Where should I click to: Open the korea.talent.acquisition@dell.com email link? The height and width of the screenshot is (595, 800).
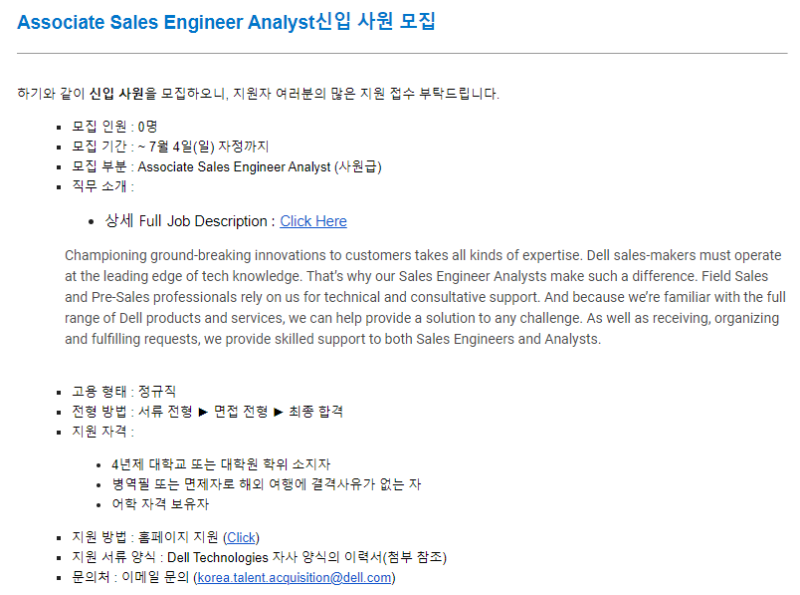294,578
